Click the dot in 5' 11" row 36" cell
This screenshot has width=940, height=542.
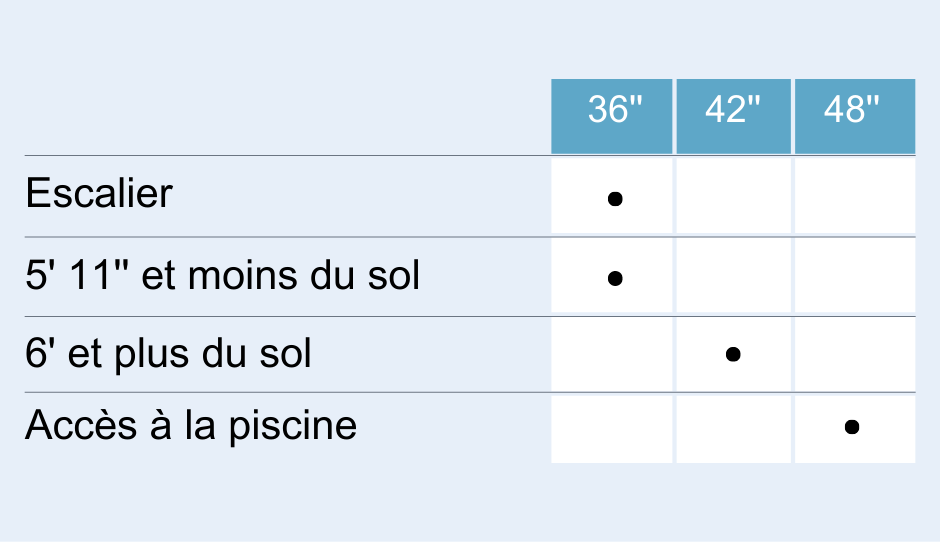615,278
